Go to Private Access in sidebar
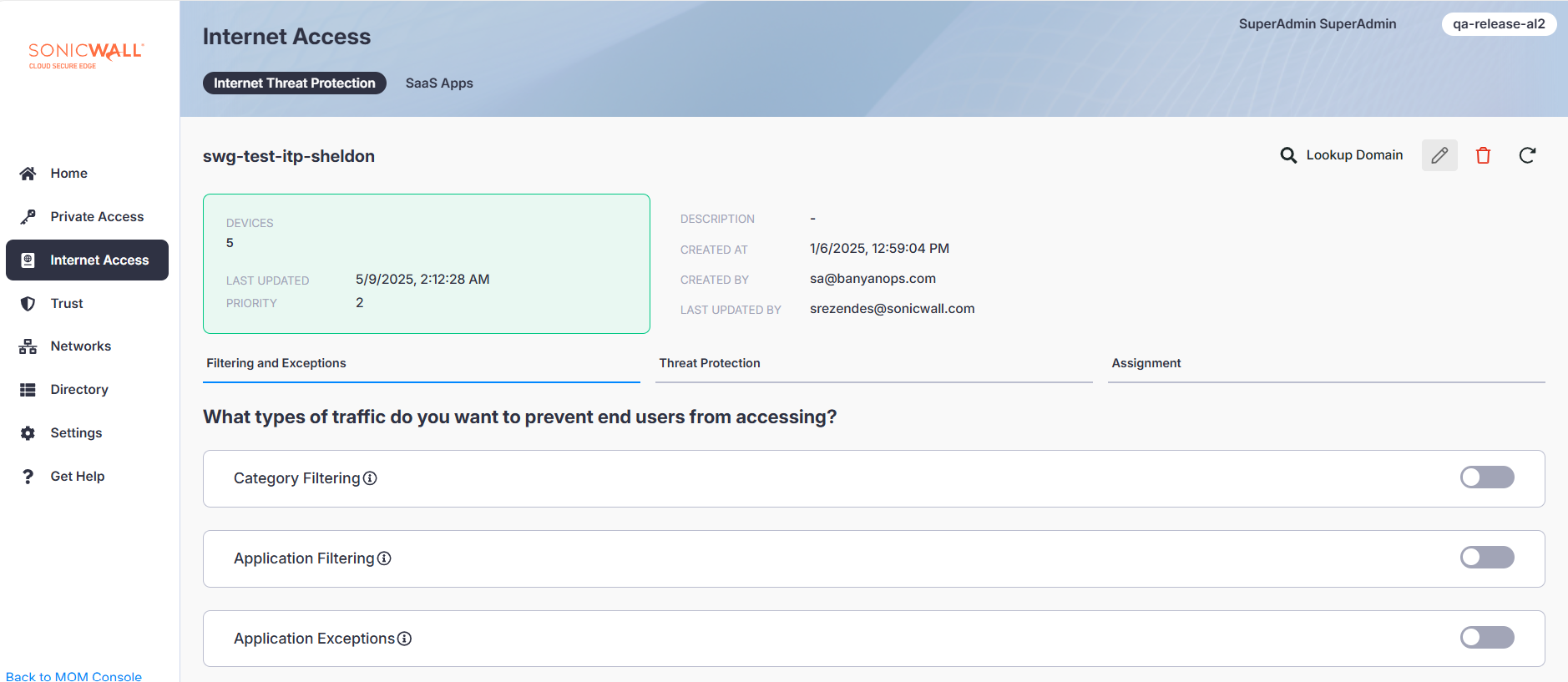This screenshot has width=1568, height=682. 97,216
